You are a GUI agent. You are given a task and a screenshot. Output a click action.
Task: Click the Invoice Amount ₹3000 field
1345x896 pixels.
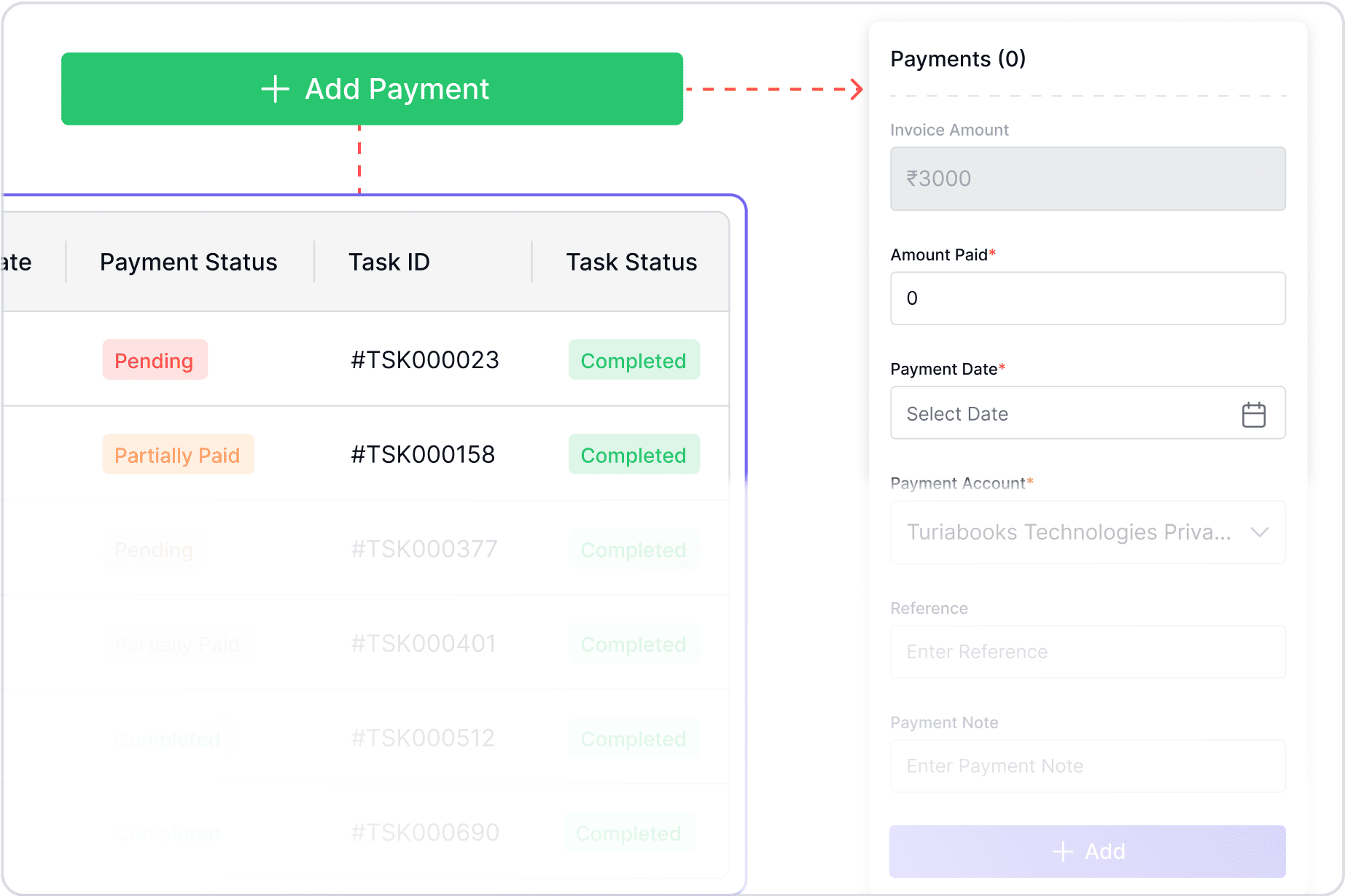tap(1088, 179)
